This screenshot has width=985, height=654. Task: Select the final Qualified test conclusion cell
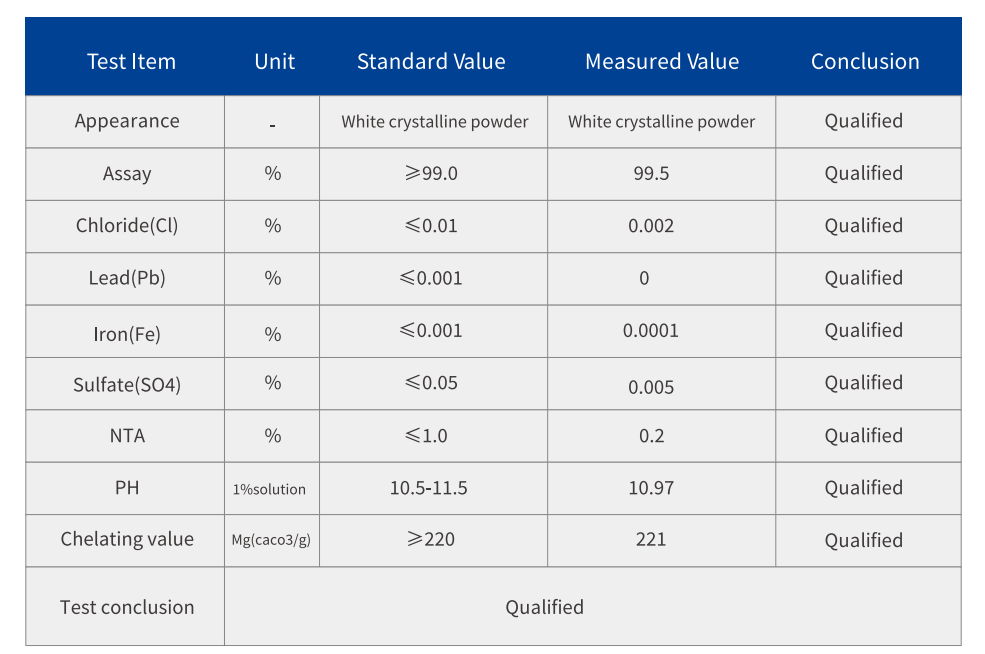pos(544,607)
